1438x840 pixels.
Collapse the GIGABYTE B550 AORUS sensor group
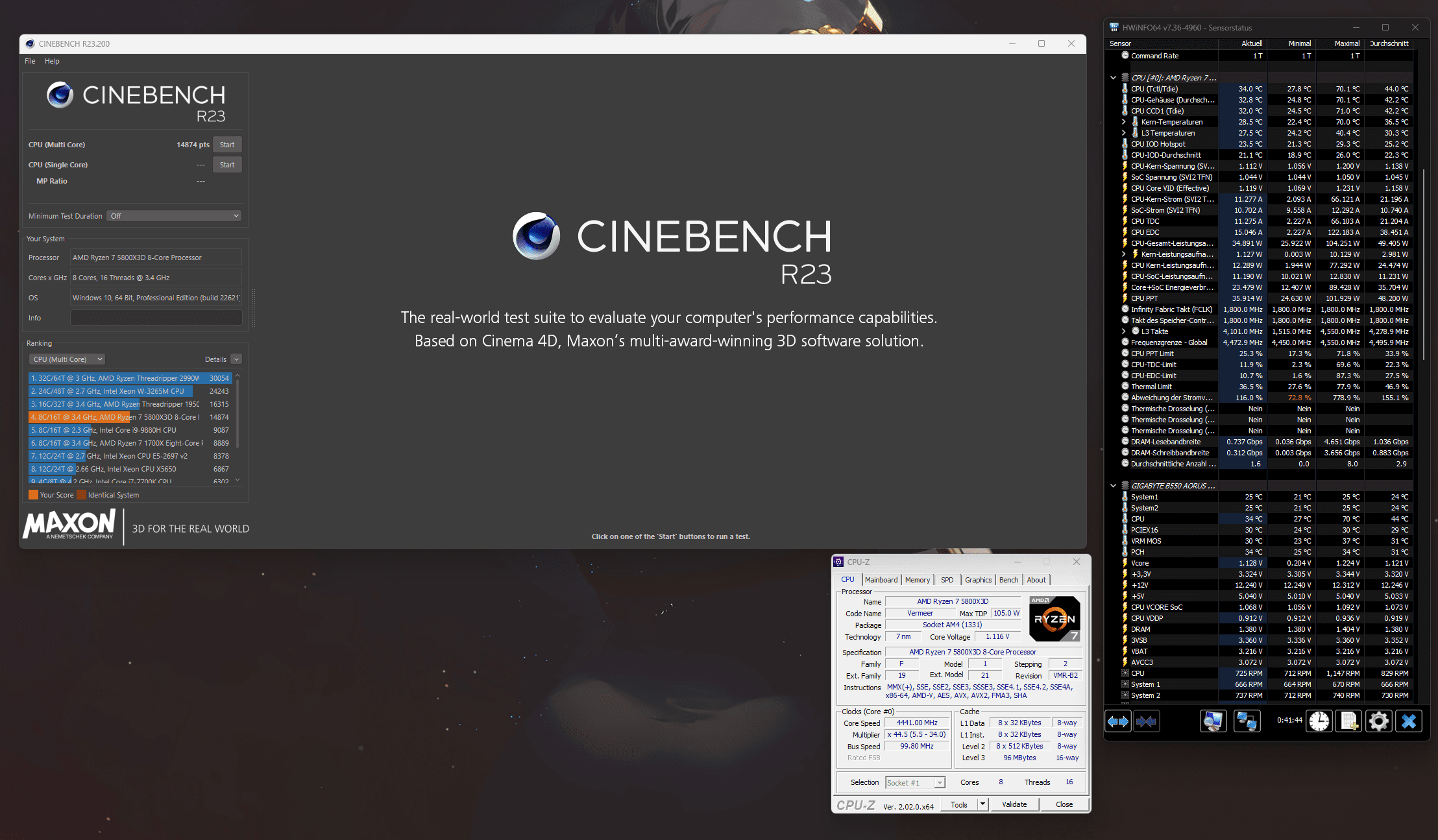[1114, 486]
